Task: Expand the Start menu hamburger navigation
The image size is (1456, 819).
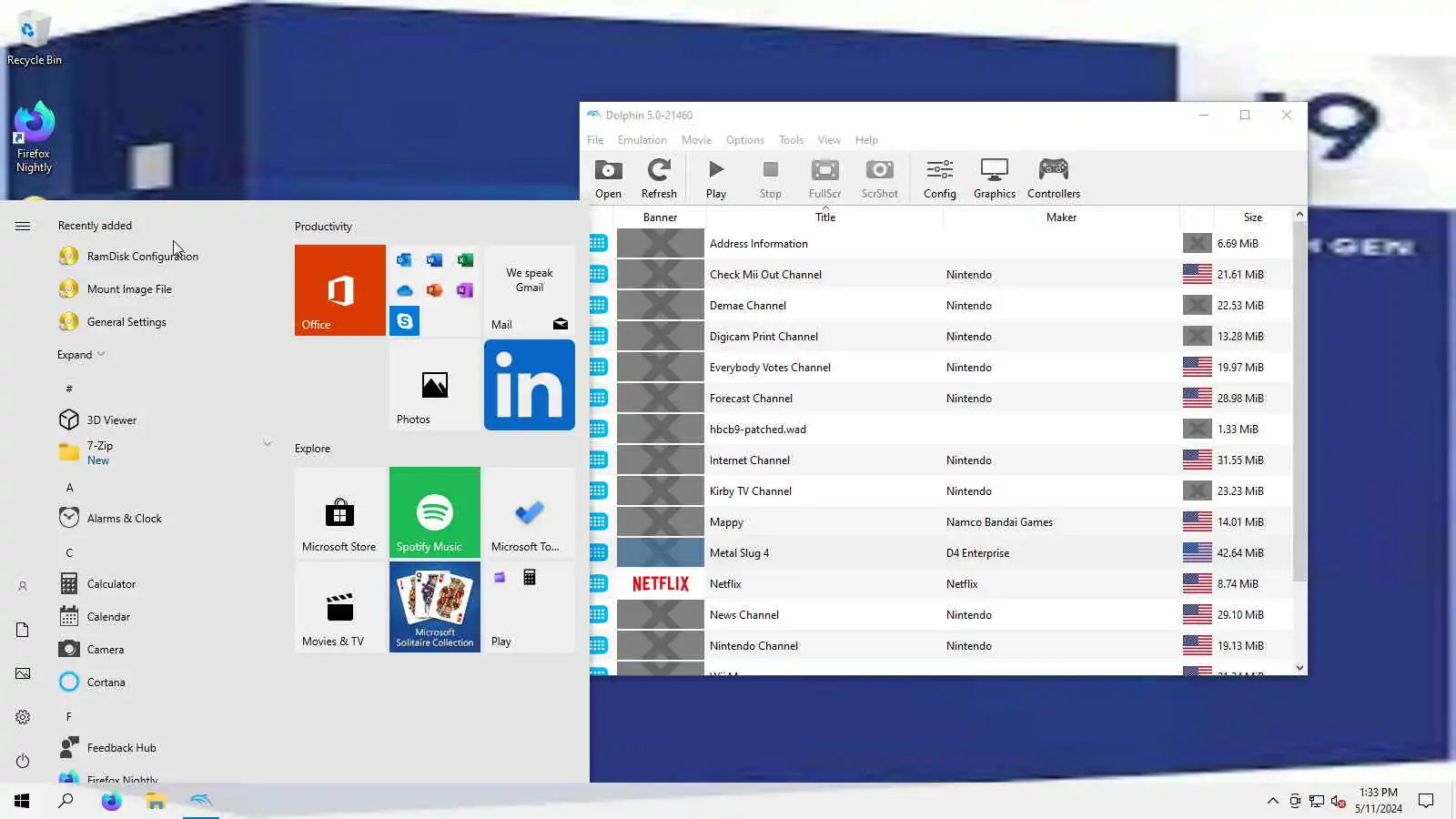Action: pyautogui.click(x=23, y=226)
